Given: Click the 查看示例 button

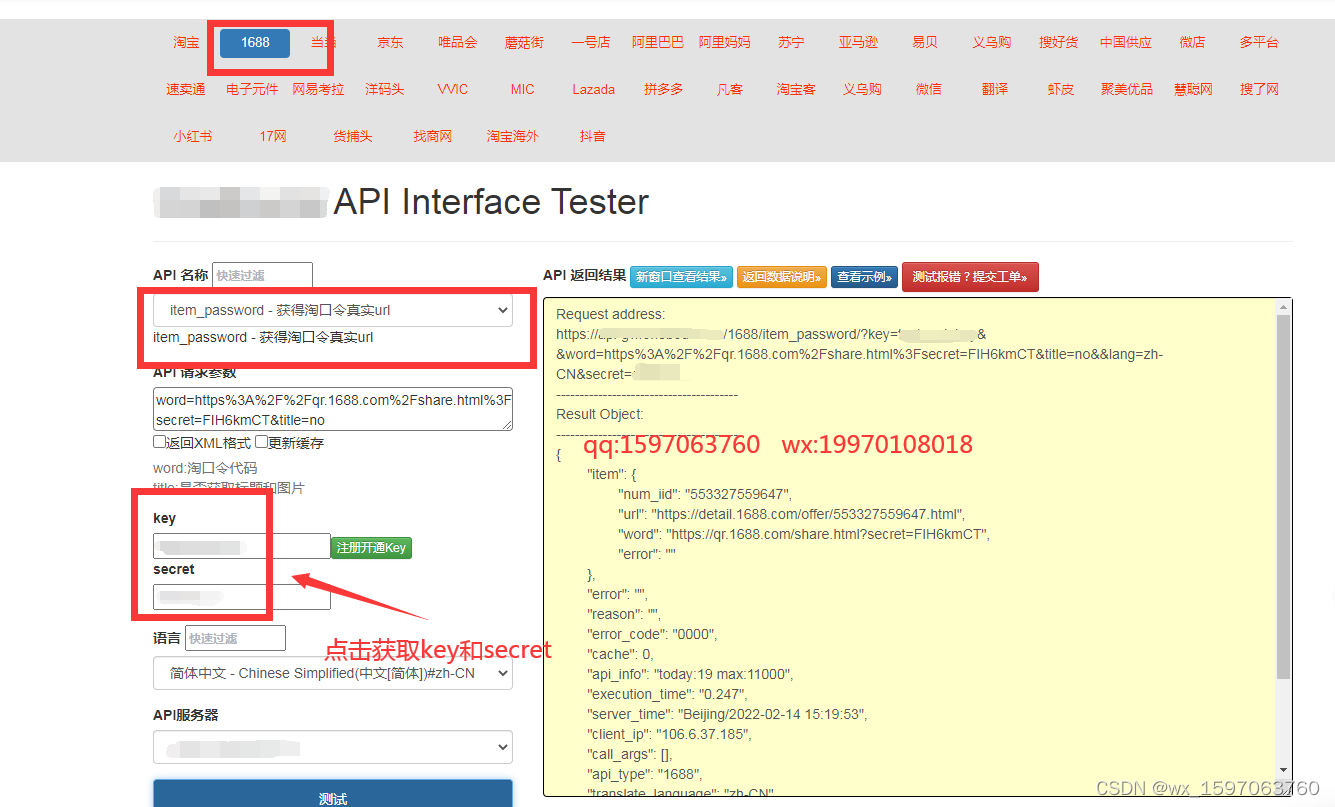Looking at the screenshot, I should [864, 277].
